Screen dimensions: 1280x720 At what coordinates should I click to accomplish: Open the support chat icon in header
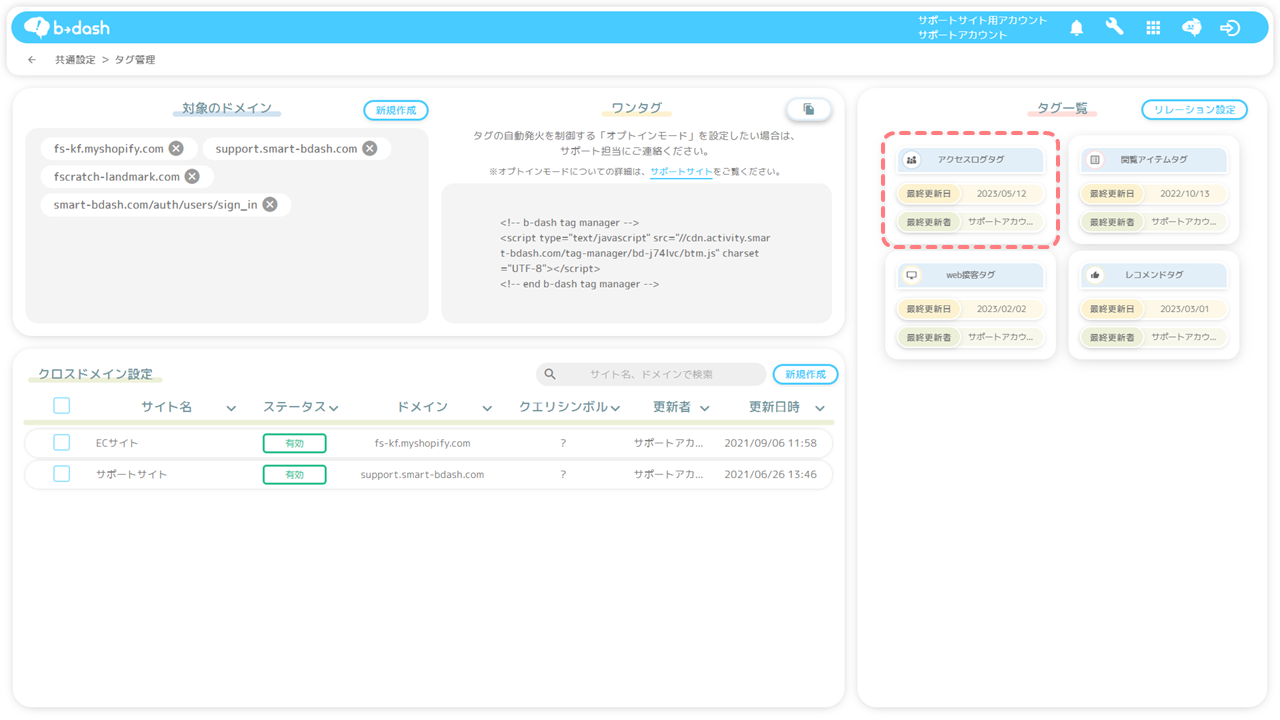1191,28
